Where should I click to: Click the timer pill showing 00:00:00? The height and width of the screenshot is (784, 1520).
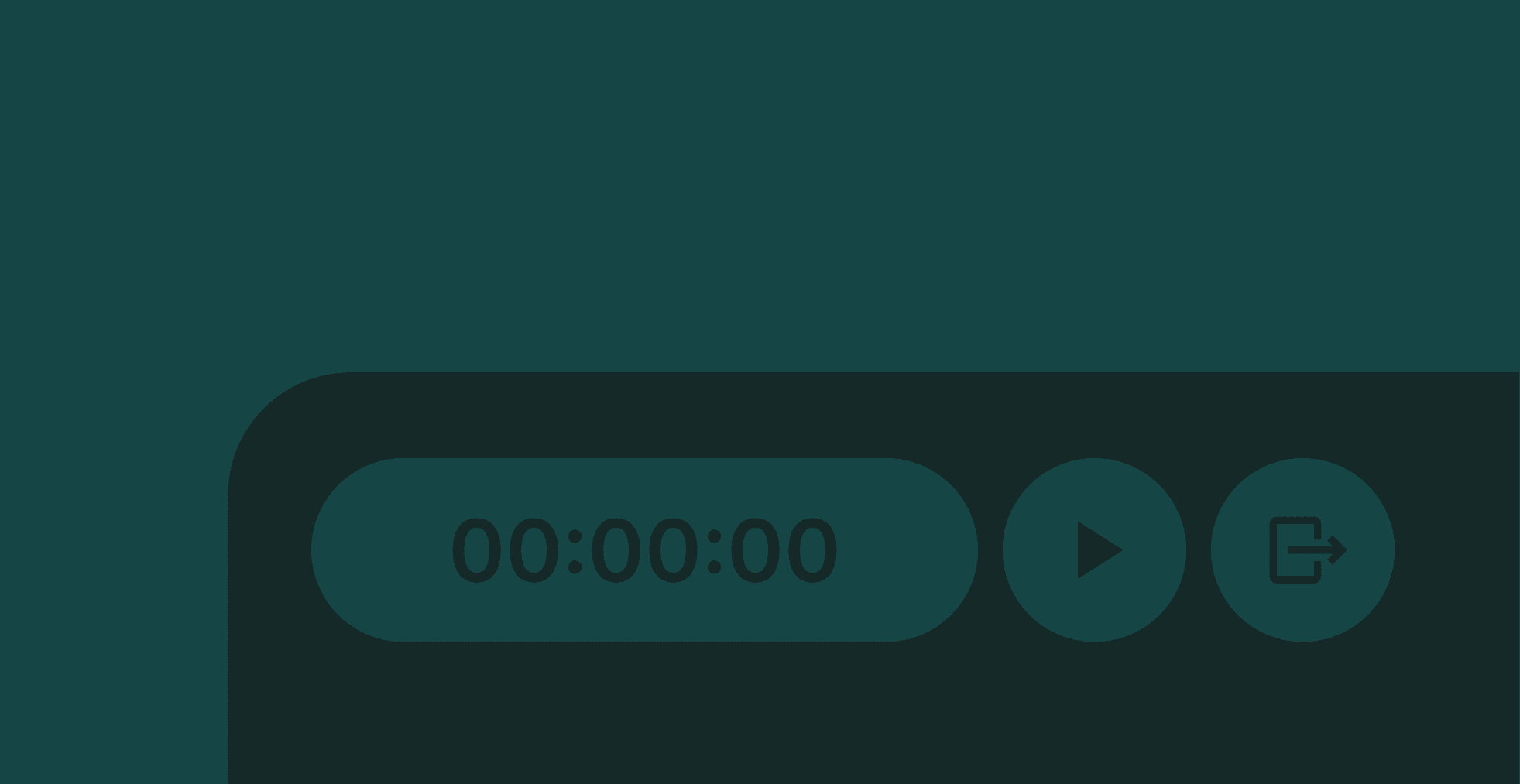click(644, 549)
